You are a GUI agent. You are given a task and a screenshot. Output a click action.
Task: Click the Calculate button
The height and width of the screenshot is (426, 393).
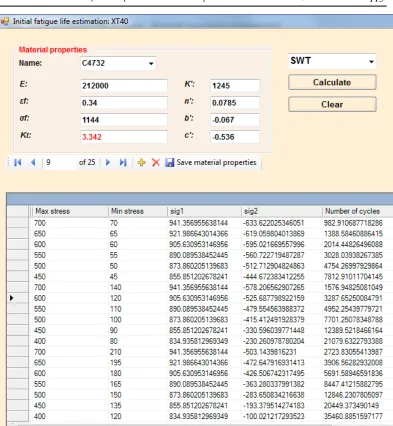click(332, 82)
